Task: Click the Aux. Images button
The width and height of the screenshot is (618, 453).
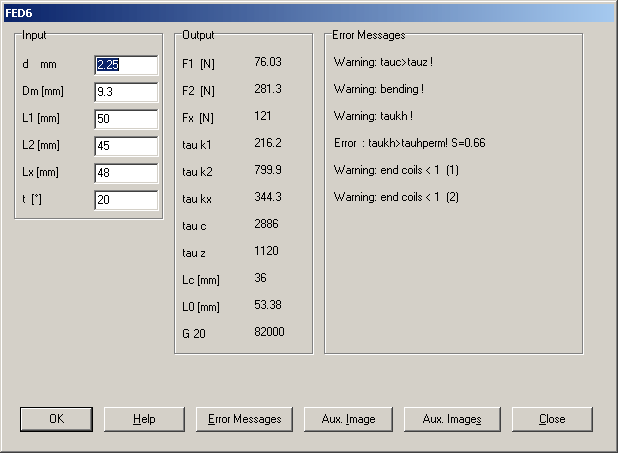Action: point(450,419)
